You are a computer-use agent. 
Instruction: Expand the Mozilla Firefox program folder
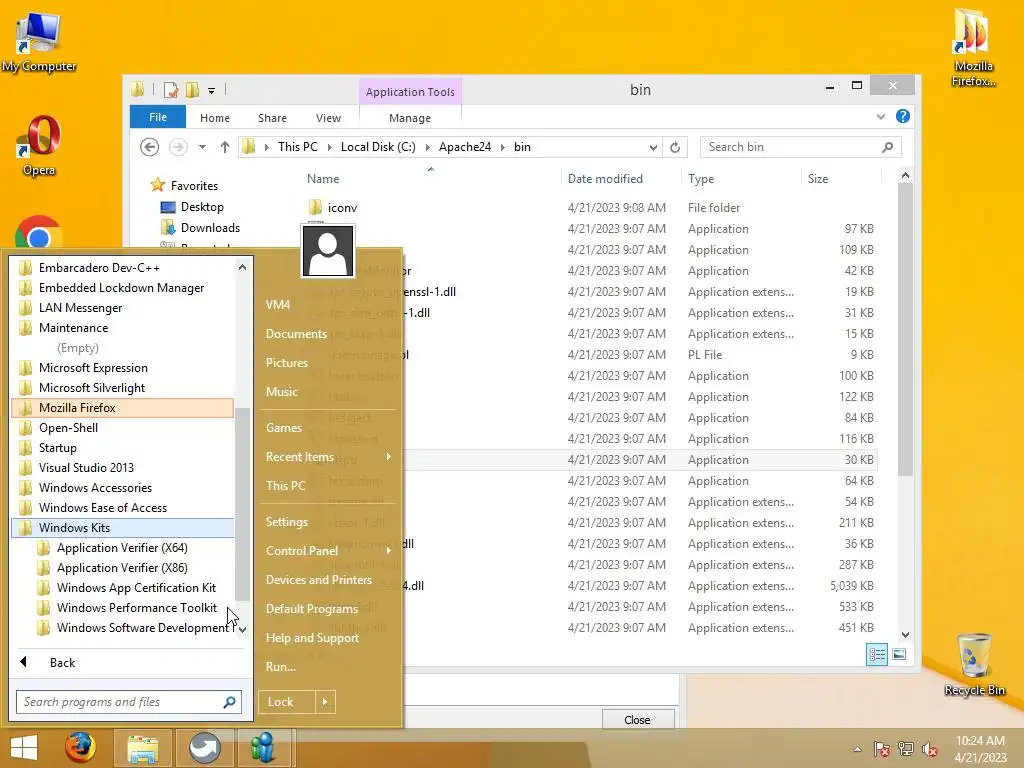point(122,408)
